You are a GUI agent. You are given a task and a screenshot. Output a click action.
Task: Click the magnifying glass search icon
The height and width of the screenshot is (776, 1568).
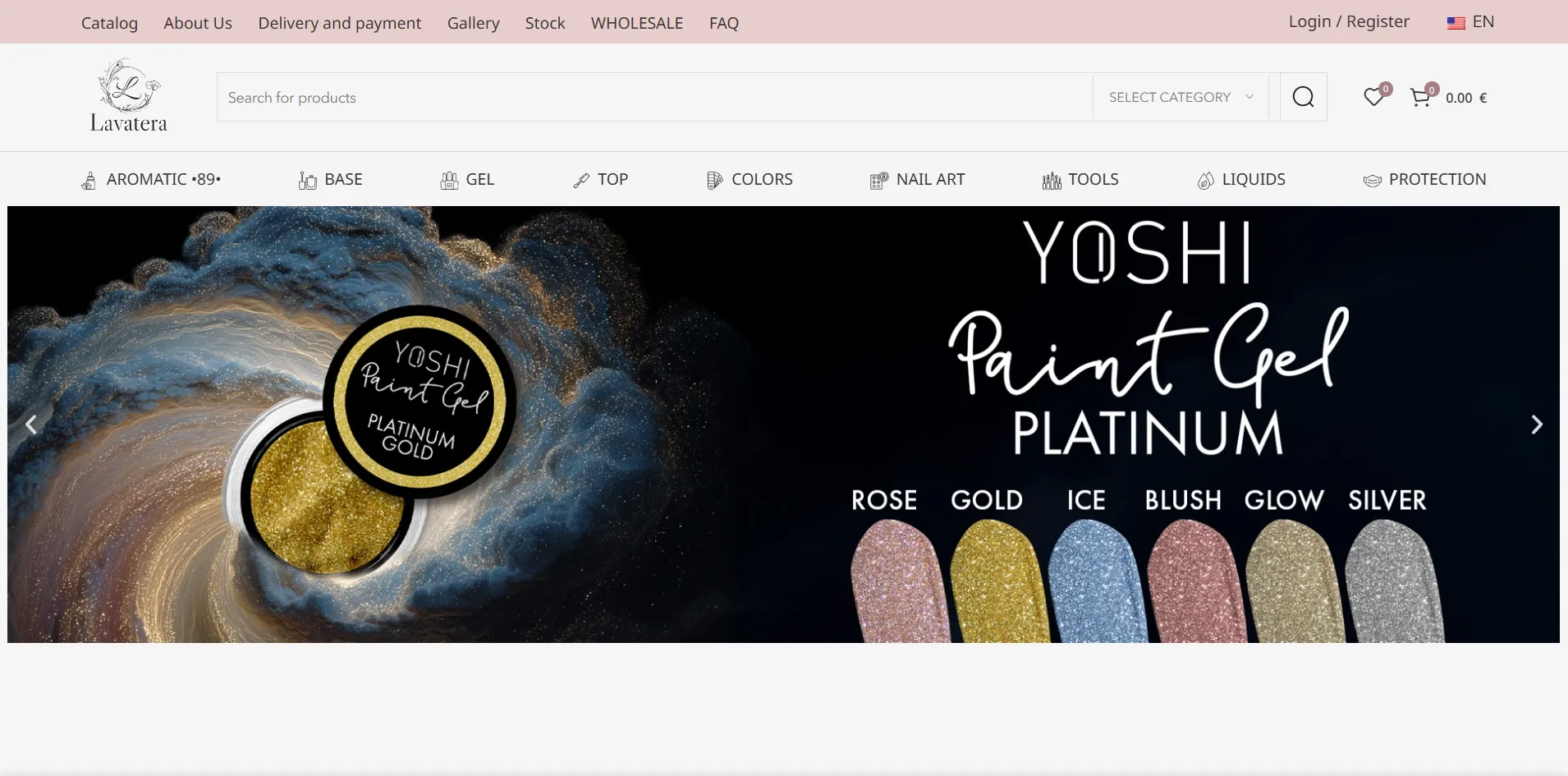coord(1303,97)
